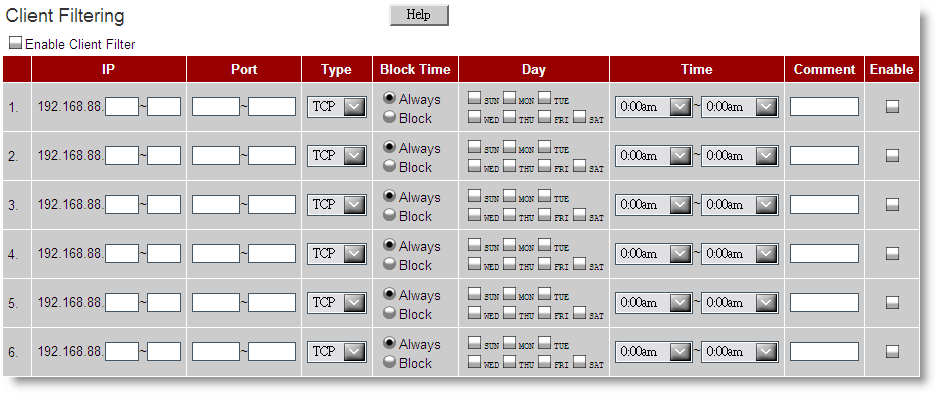Check the SUN checkbox in row 1
The width and height of the screenshot is (936, 393).
click(x=474, y=97)
